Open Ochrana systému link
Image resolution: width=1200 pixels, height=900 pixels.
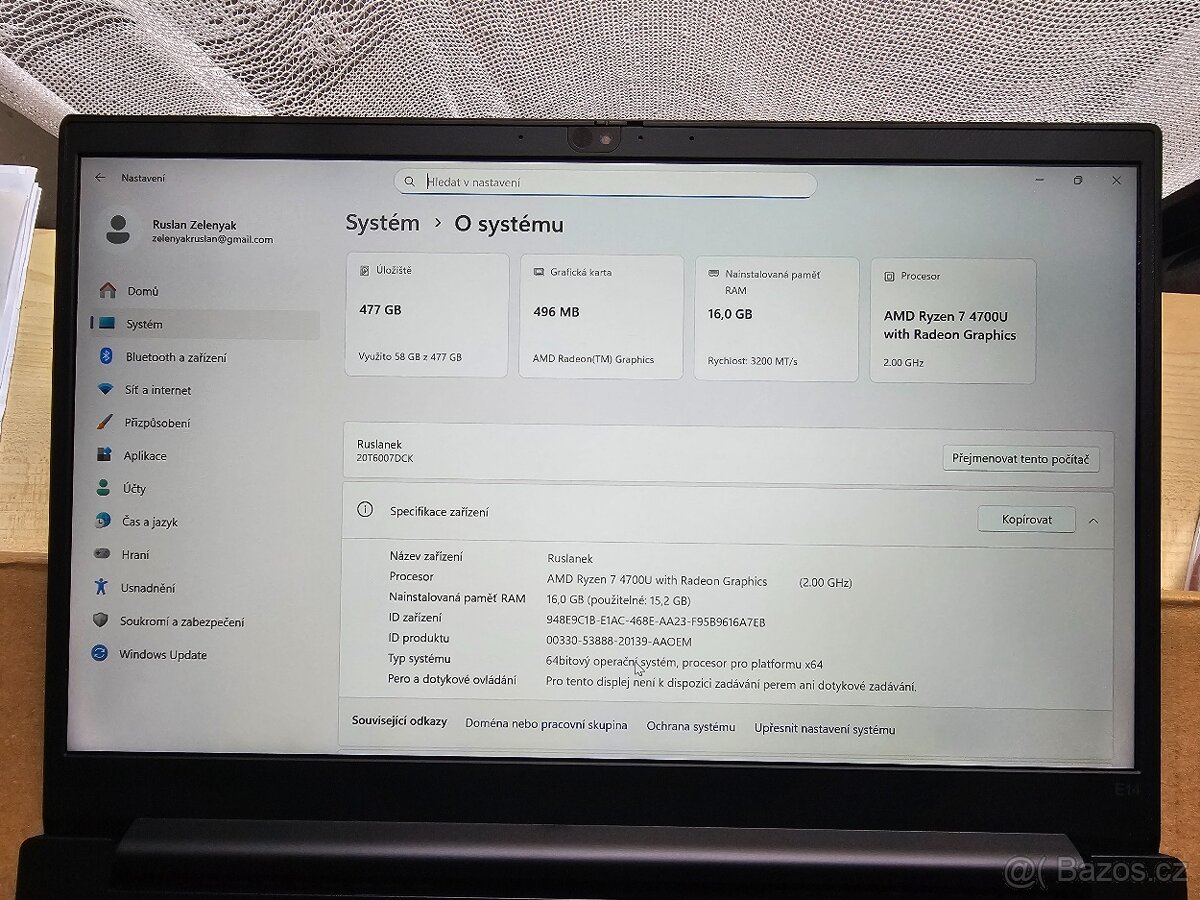pyautogui.click(x=690, y=727)
